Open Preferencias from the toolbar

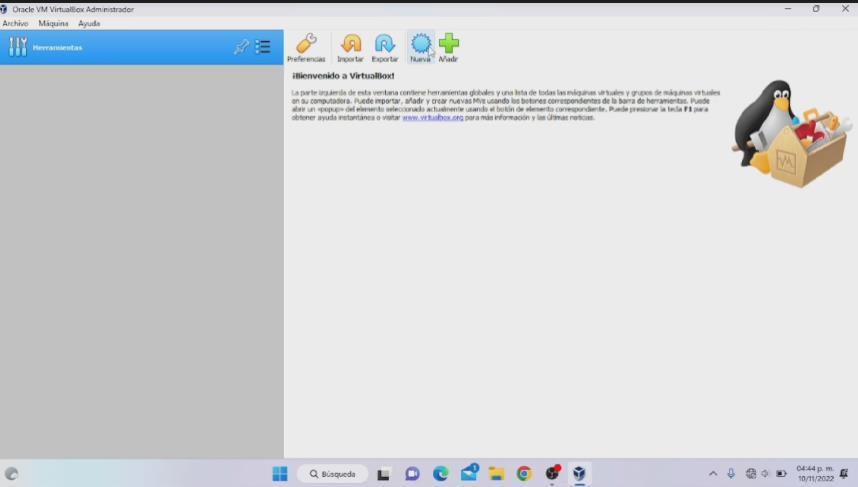[x=306, y=47]
